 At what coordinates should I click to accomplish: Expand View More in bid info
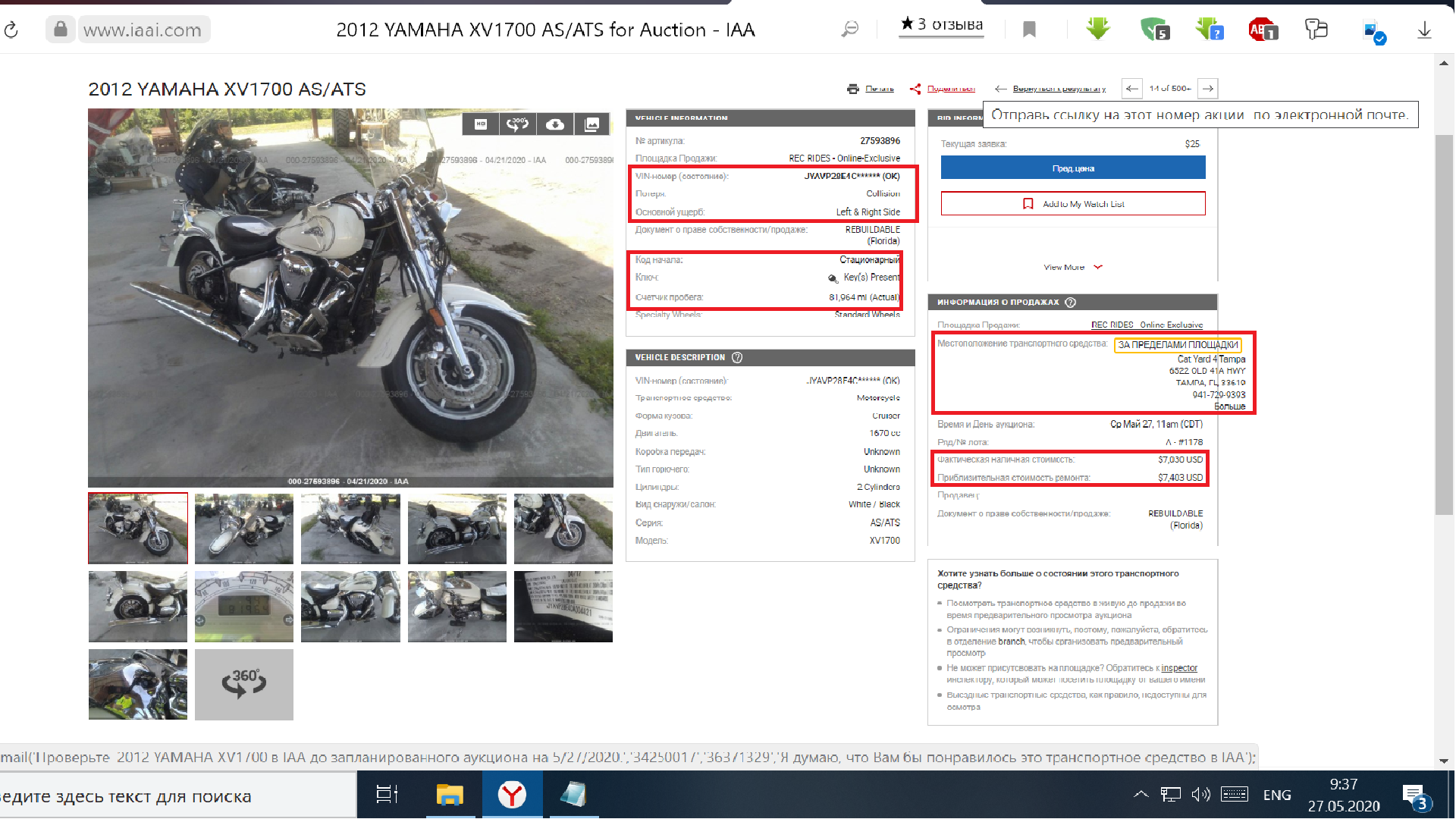1073,267
